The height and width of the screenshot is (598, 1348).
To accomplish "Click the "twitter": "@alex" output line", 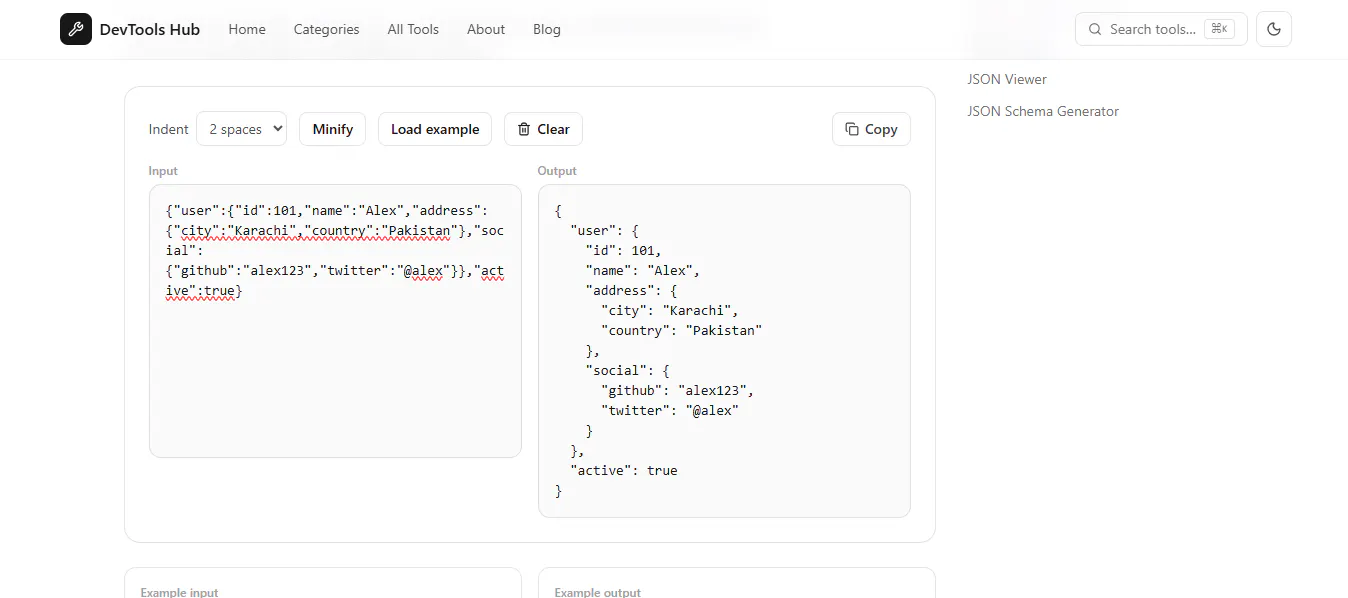I will (x=670, y=410).
